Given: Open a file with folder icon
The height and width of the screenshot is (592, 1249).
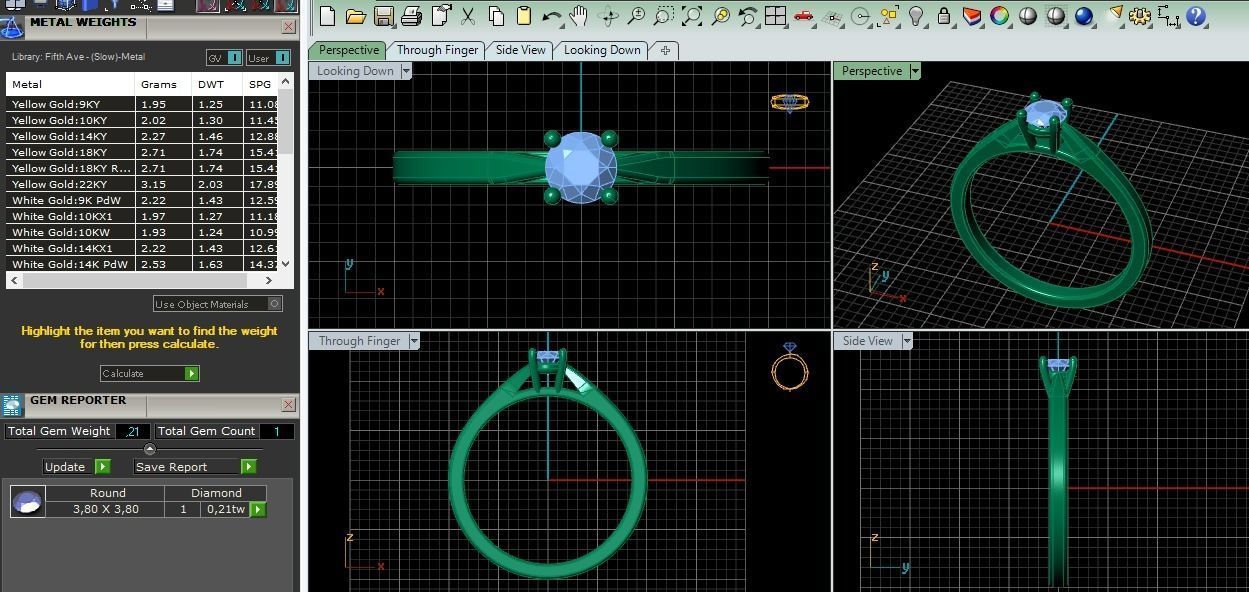Looking at the screenshot, I should pyautogui.click(x=355, y=16).
